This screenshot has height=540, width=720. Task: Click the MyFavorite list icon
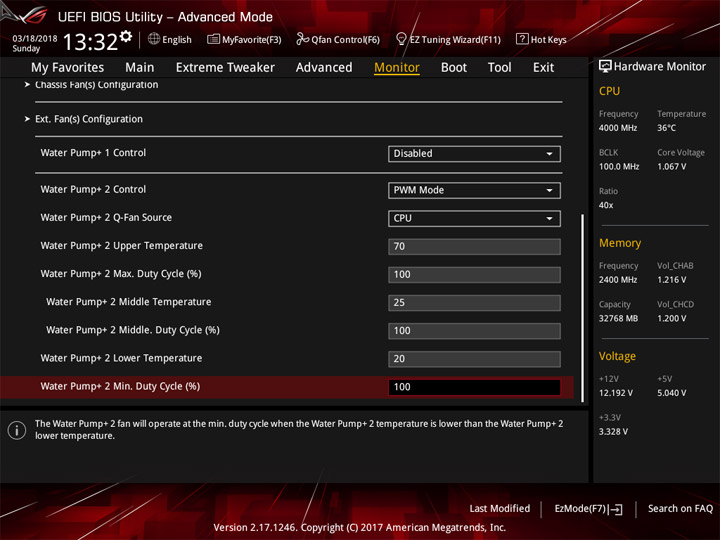pyautogui.click(x=213, y=39)
